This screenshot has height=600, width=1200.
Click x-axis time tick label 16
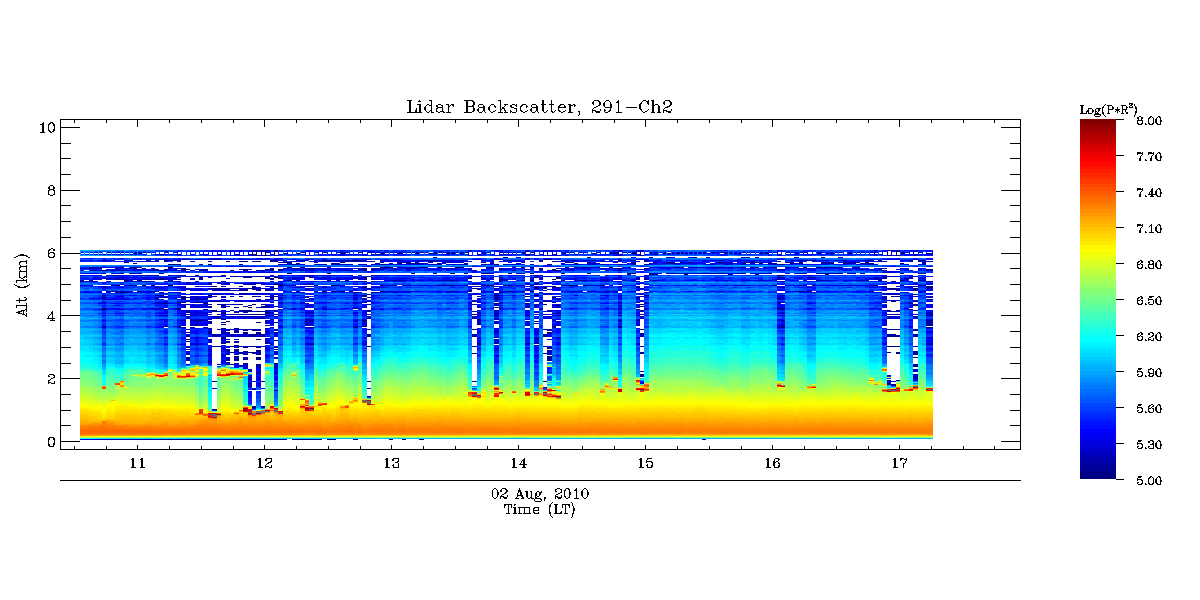[x=772, y=463]
